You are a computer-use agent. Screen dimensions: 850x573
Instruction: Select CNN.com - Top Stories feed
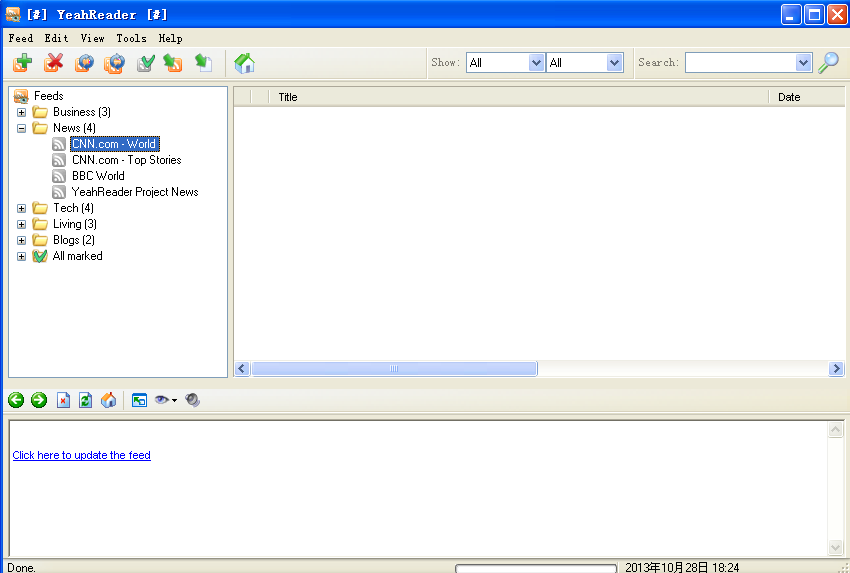click(x=127, y=160)
